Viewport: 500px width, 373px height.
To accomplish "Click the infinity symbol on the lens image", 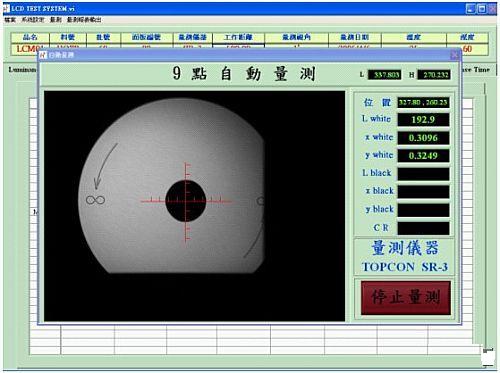I will point(95,200).
